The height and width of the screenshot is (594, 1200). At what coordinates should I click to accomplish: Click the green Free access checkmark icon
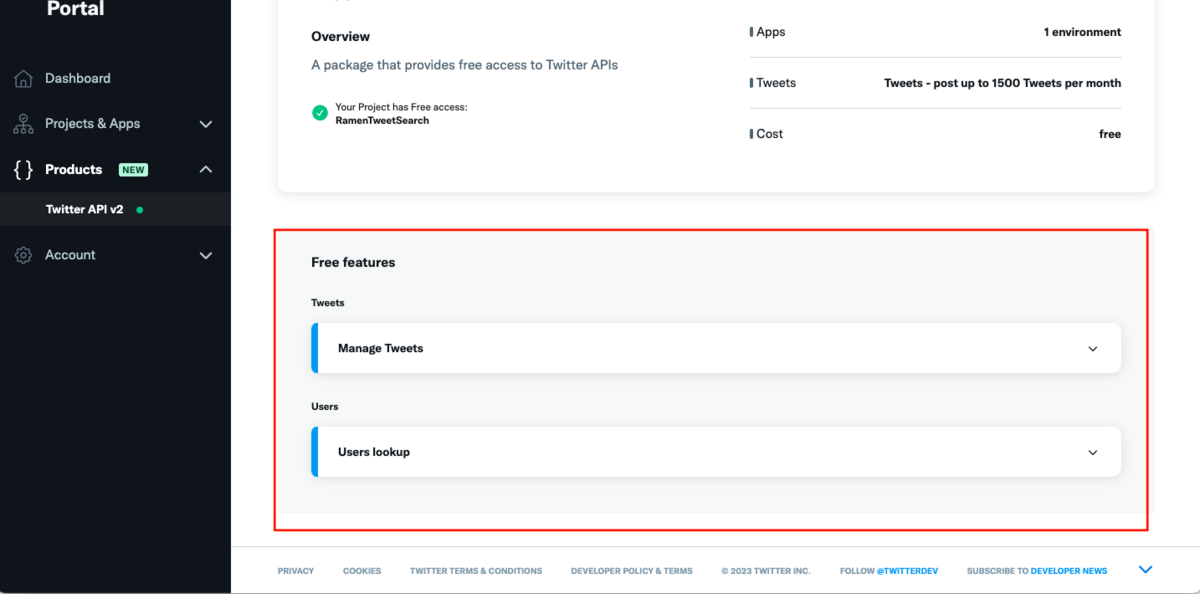pos(320,113)
